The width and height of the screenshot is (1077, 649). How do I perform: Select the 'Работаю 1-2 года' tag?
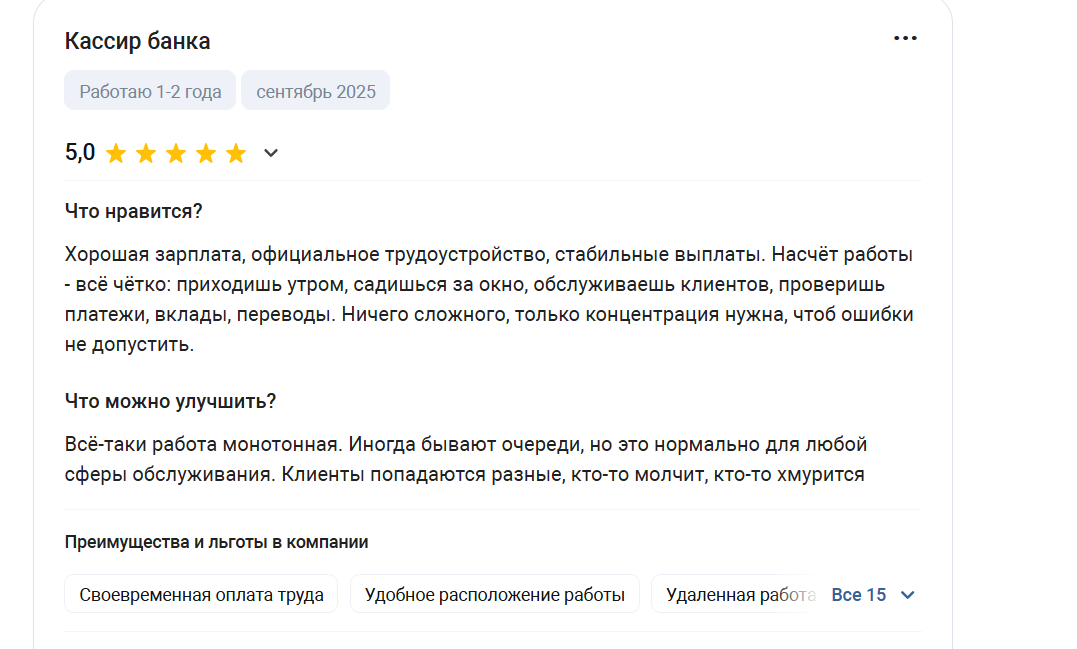[150, 91]
